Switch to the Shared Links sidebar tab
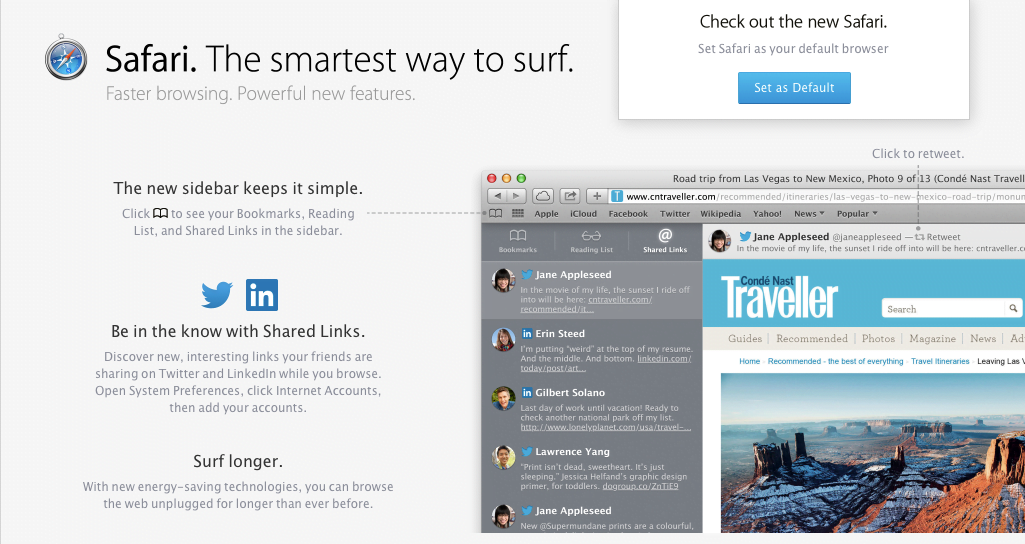This screenshot has width=1025, height=544. (x=665, y=241)
